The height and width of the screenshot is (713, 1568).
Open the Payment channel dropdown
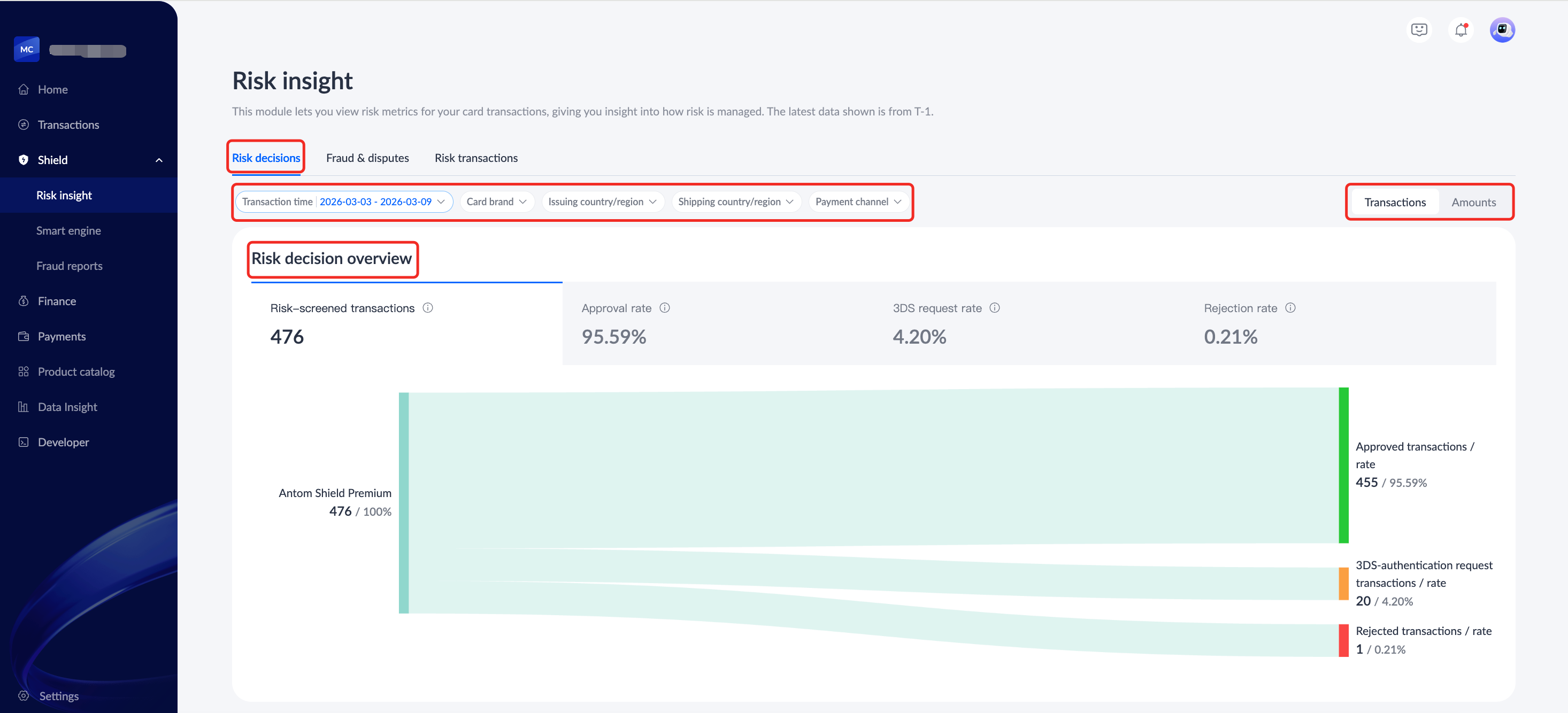tap(858, 201)
